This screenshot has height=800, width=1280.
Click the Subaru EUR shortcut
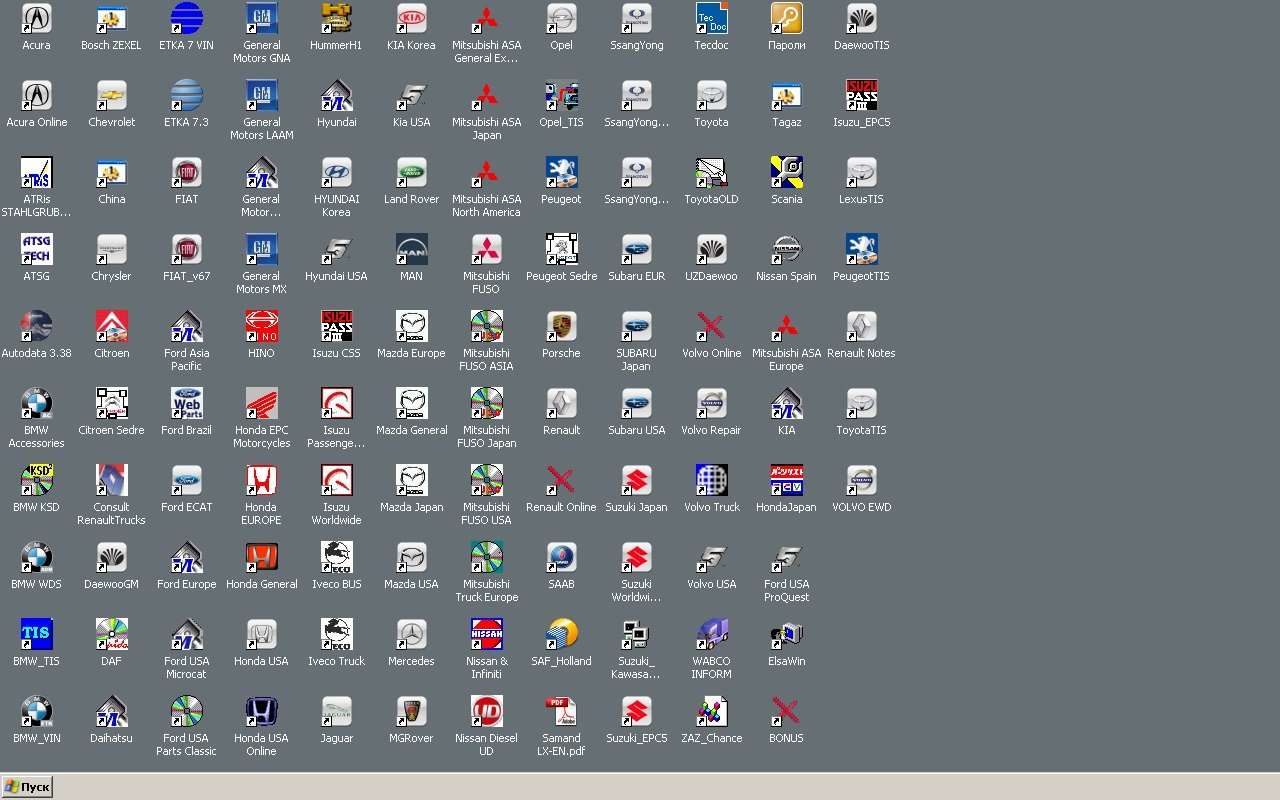[636, 249]
